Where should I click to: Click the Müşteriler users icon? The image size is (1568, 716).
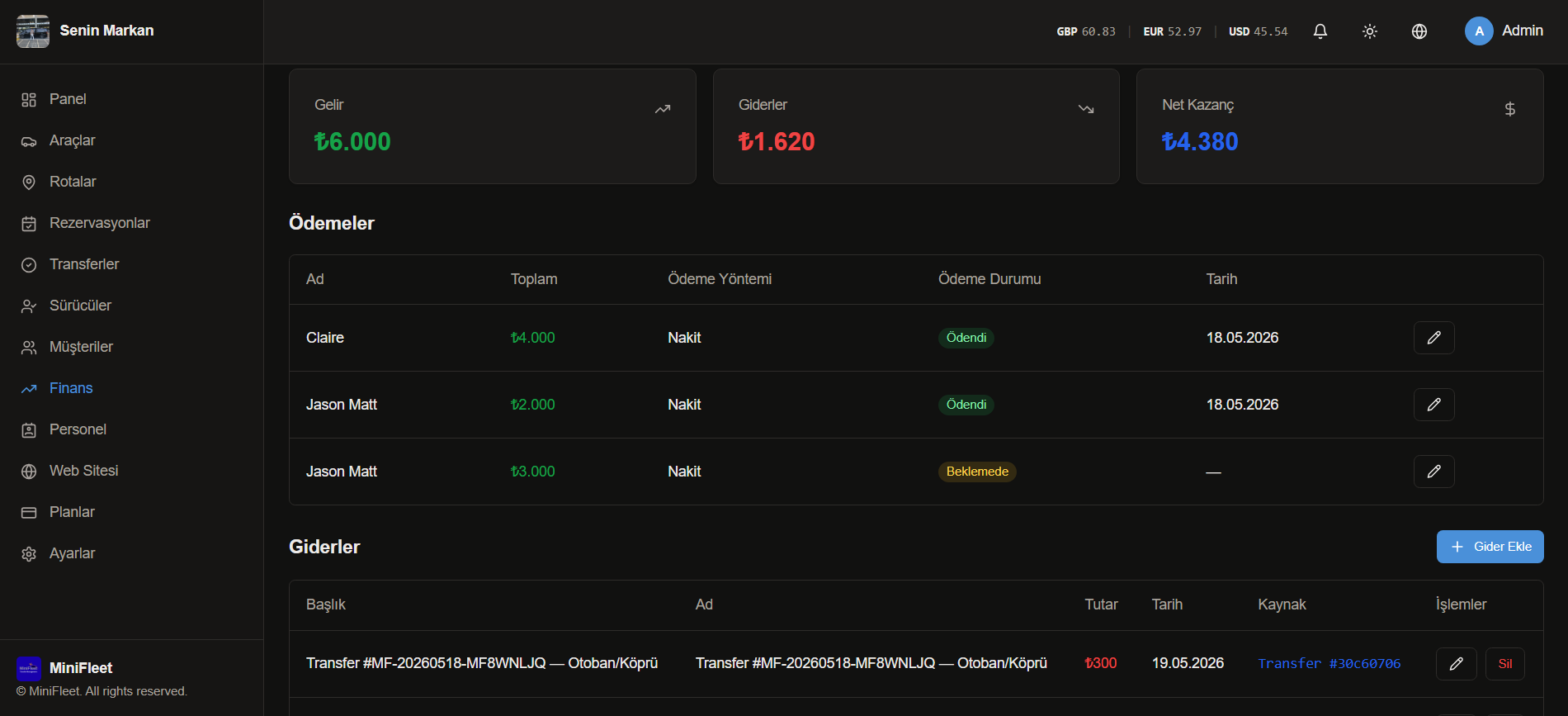(29, 348)
